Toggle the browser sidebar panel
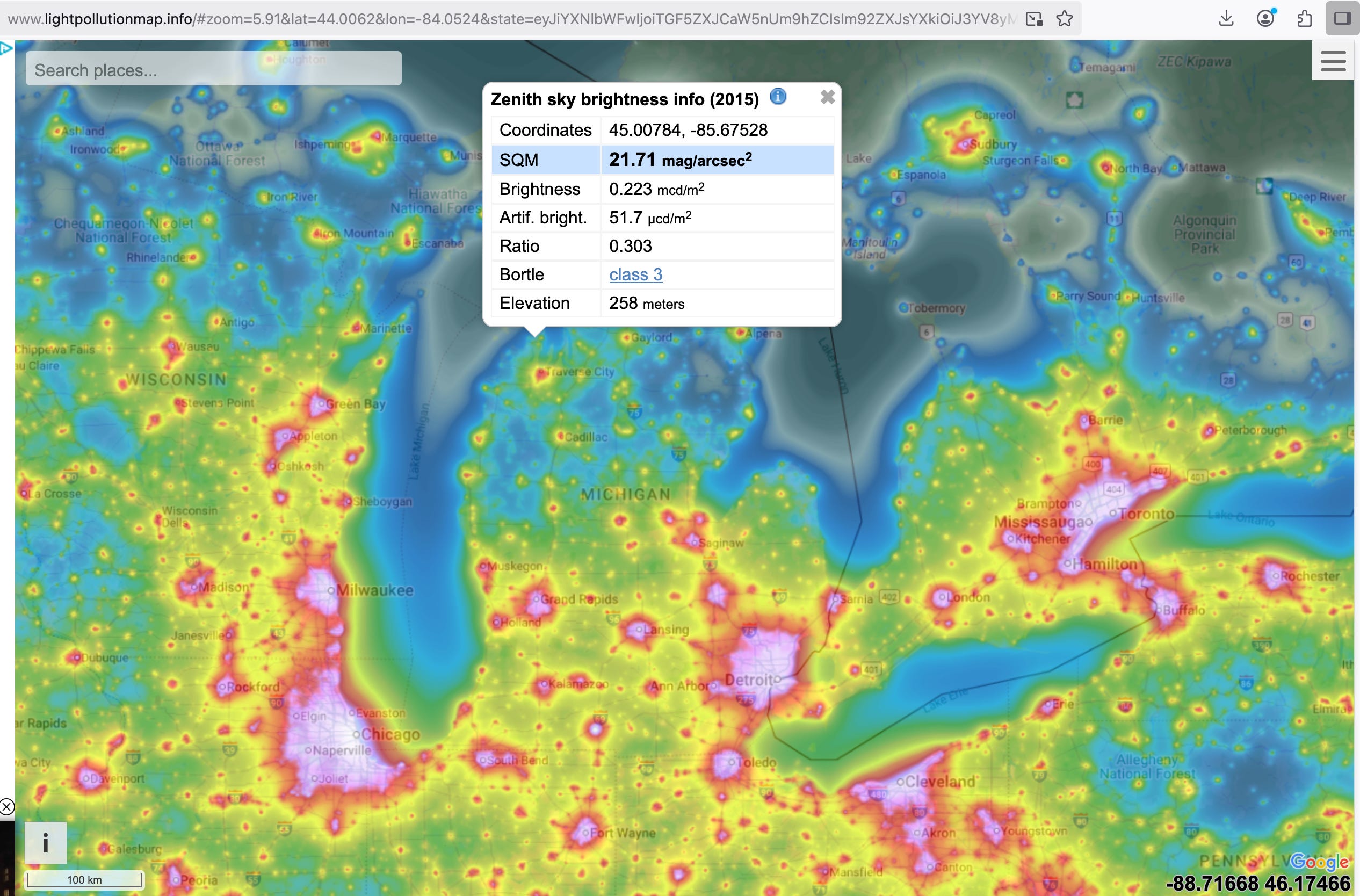 (1342, 19)
